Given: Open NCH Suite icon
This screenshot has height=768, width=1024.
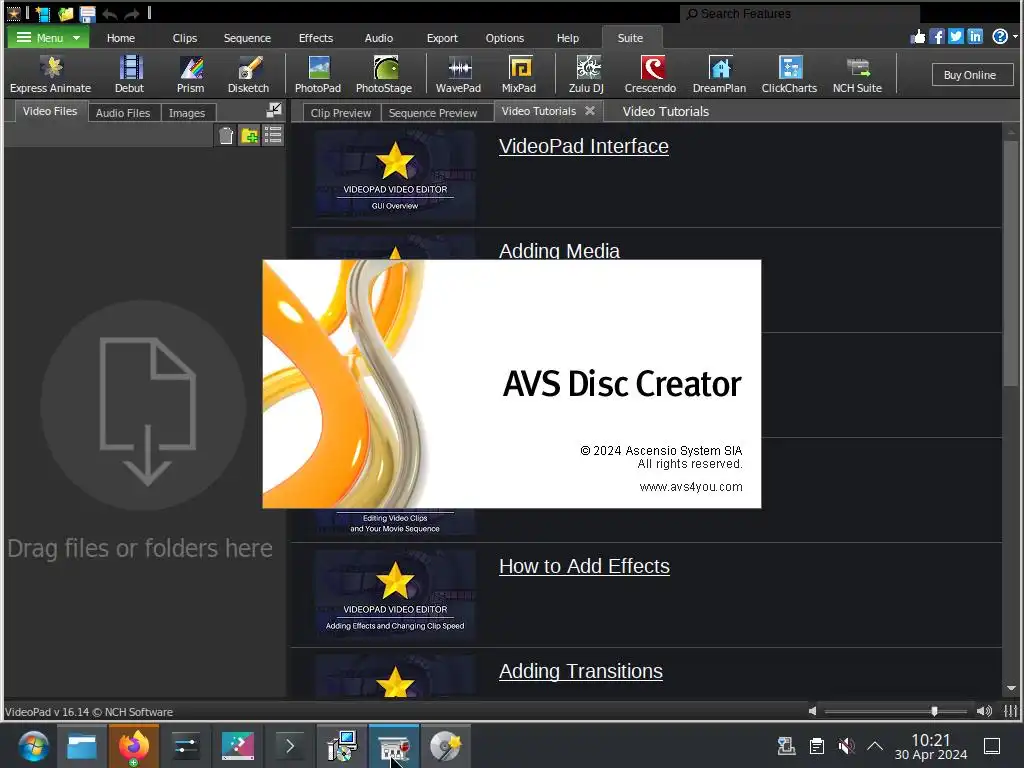Looking at the screenshot, I should (857, 74).
